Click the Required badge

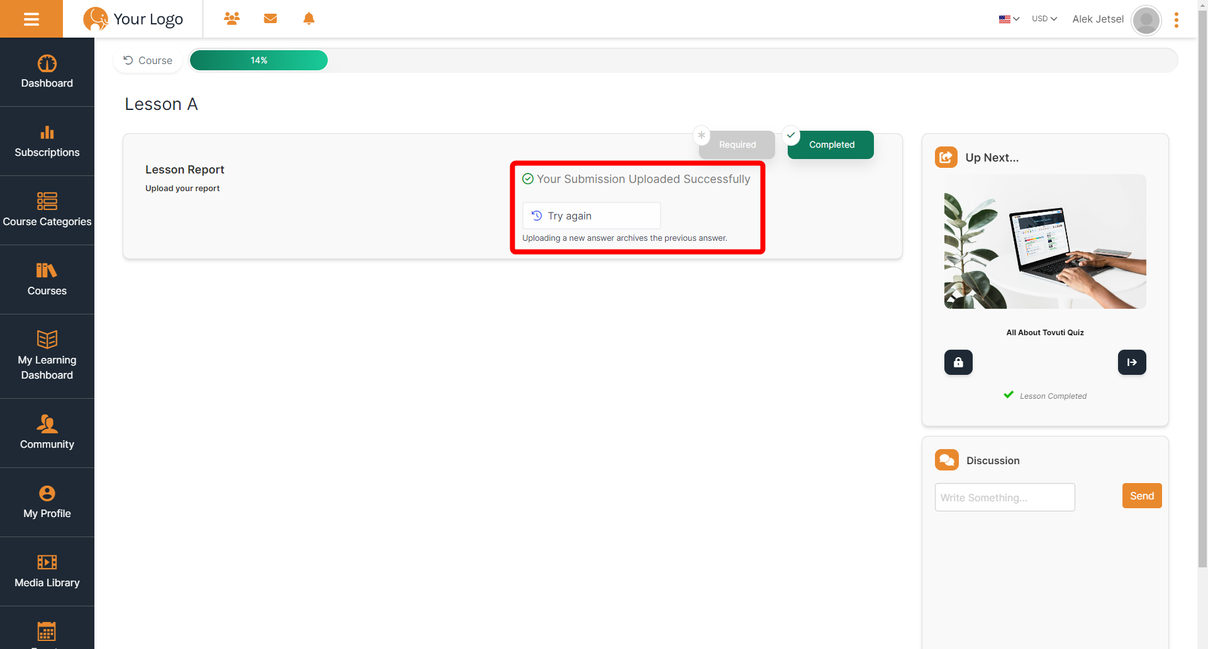click(x=737, y=145)
